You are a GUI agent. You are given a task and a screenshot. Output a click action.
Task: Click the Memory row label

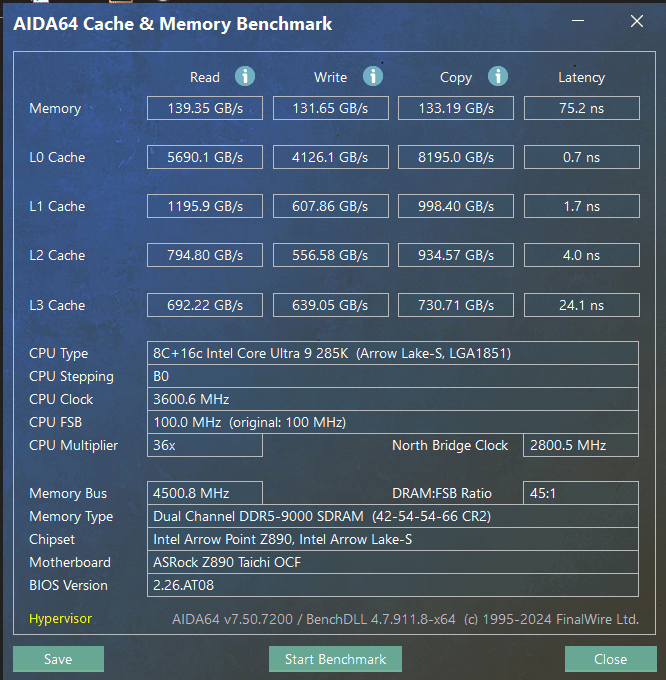coord(55,108)
